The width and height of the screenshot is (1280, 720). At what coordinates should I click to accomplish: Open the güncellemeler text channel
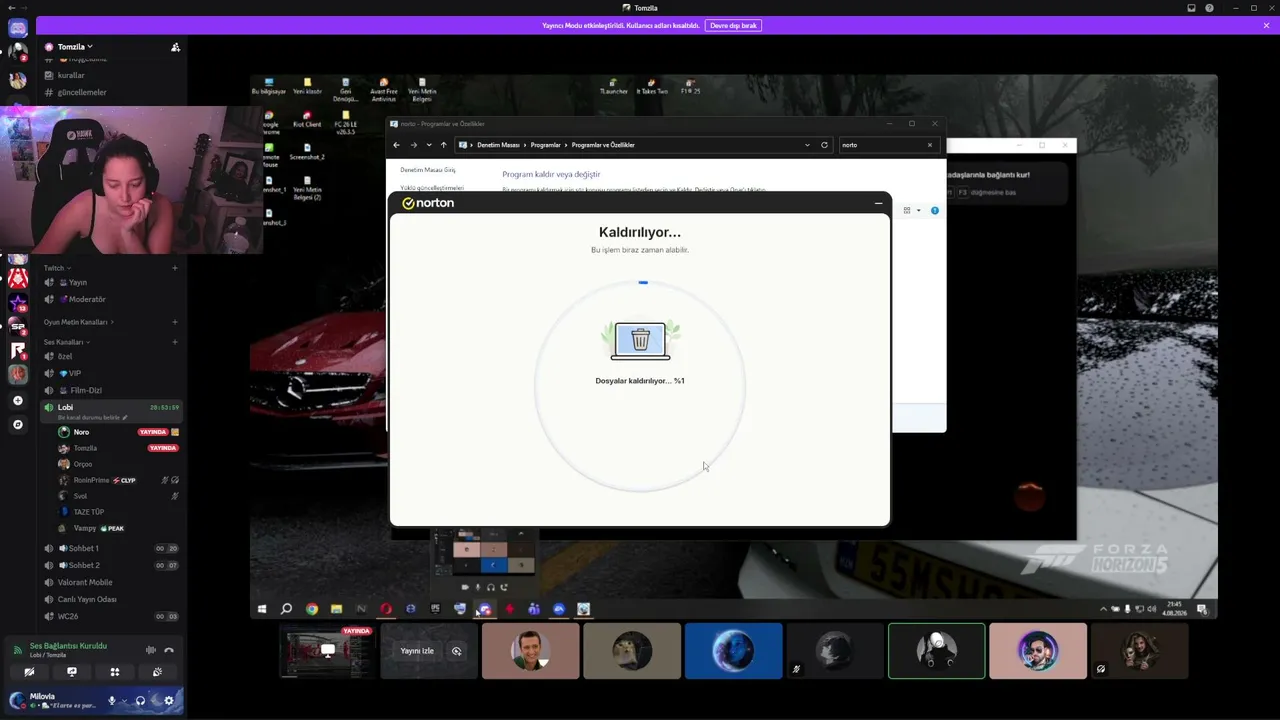[x=110, y=92]
